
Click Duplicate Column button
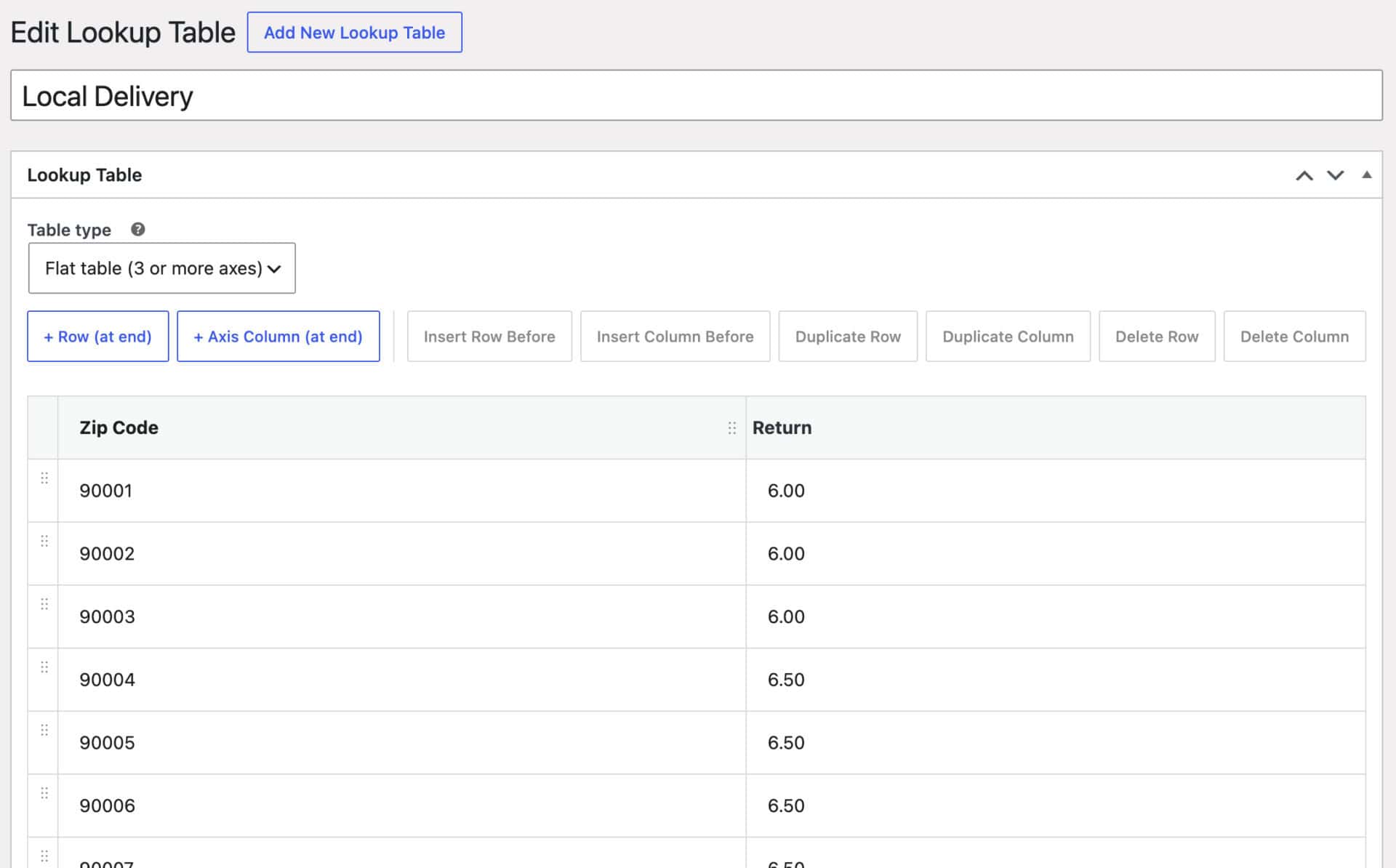(1008, 337)
